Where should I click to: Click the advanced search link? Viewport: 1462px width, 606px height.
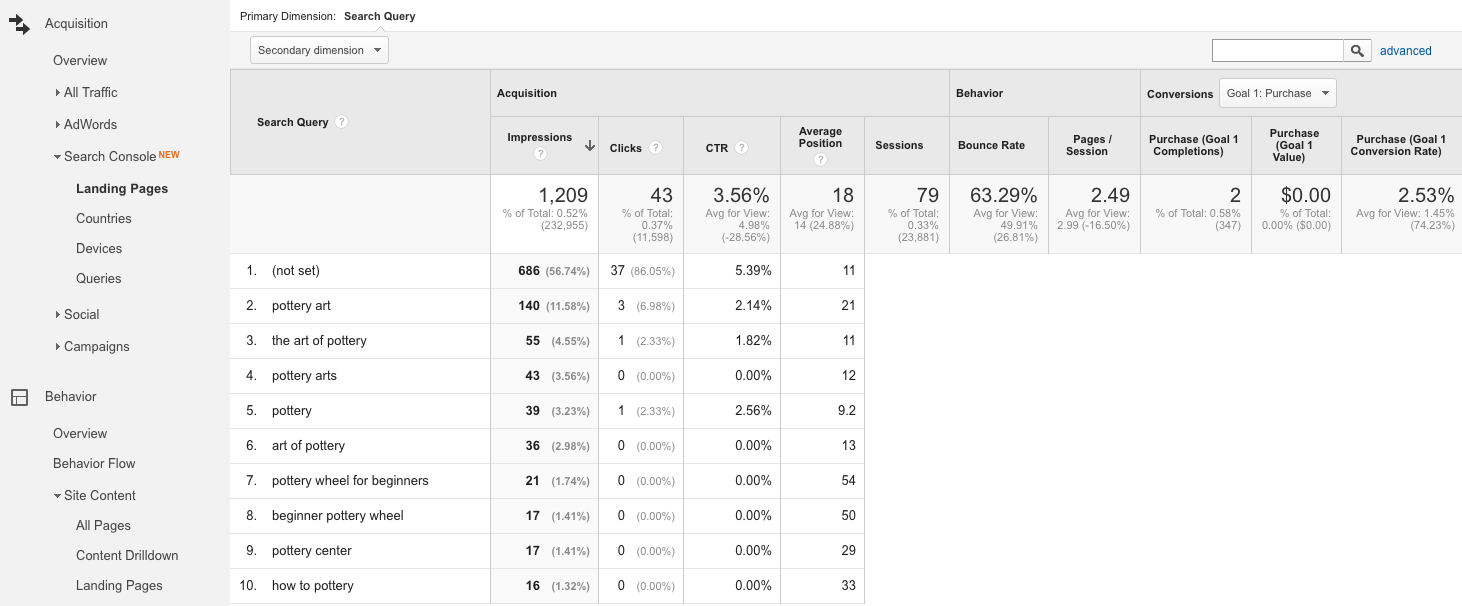1405,50
